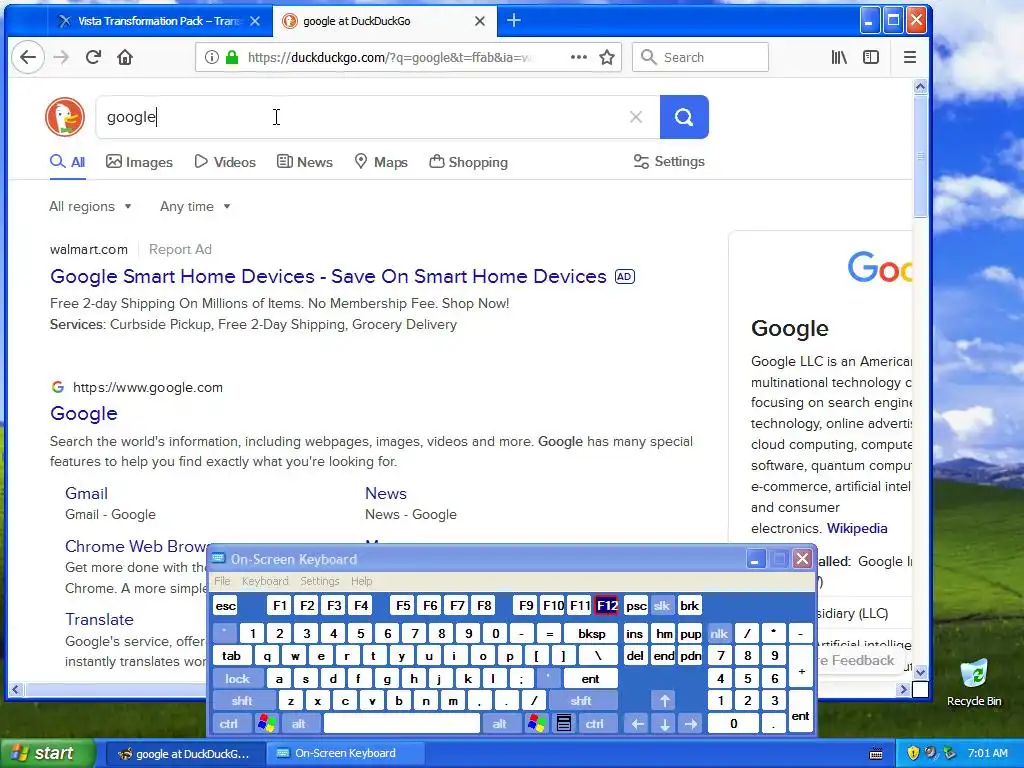Show sidebars icon in Firefox toolbar
The image size is (1024, 768).
[x=871, y=57]
